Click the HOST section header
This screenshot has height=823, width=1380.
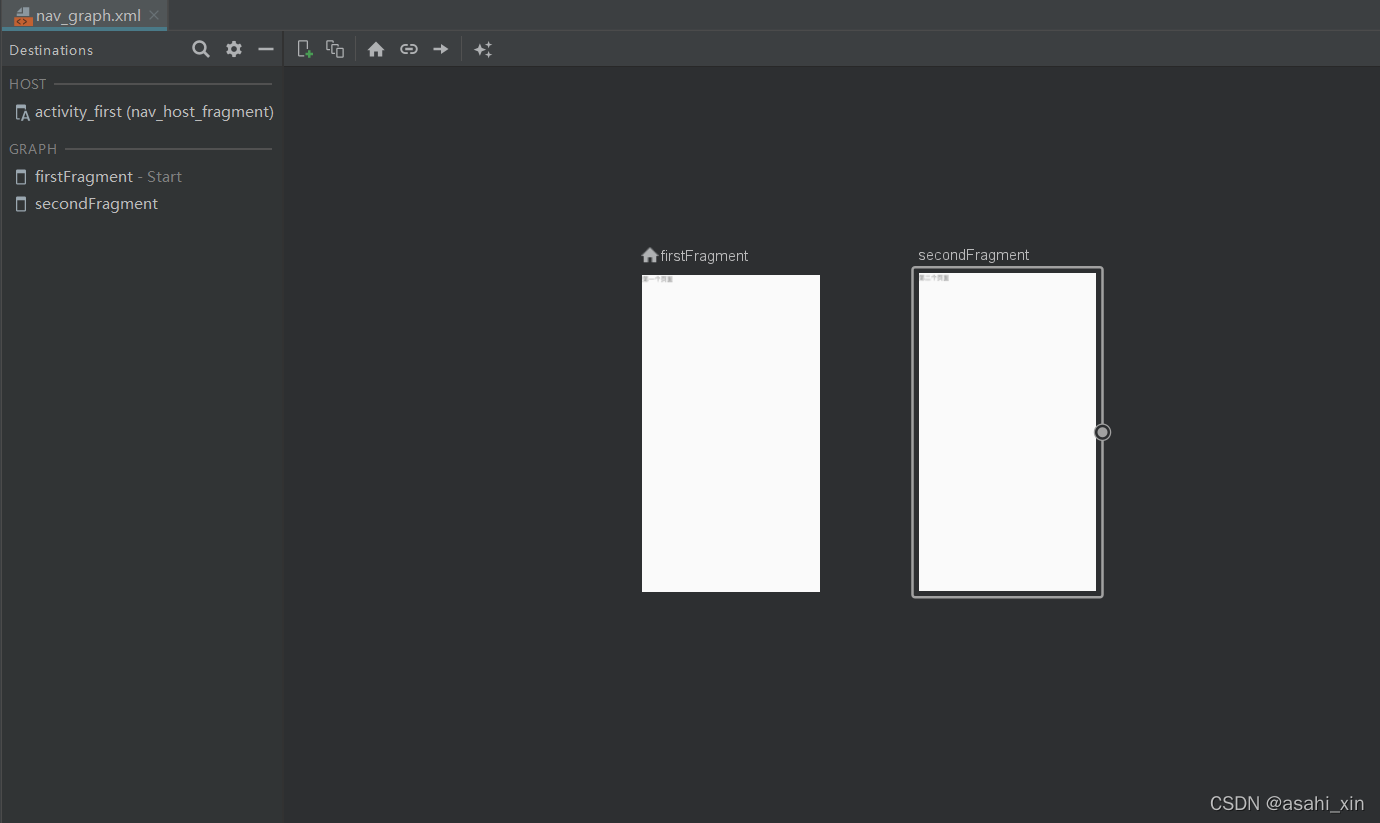(x=28, y=84)
